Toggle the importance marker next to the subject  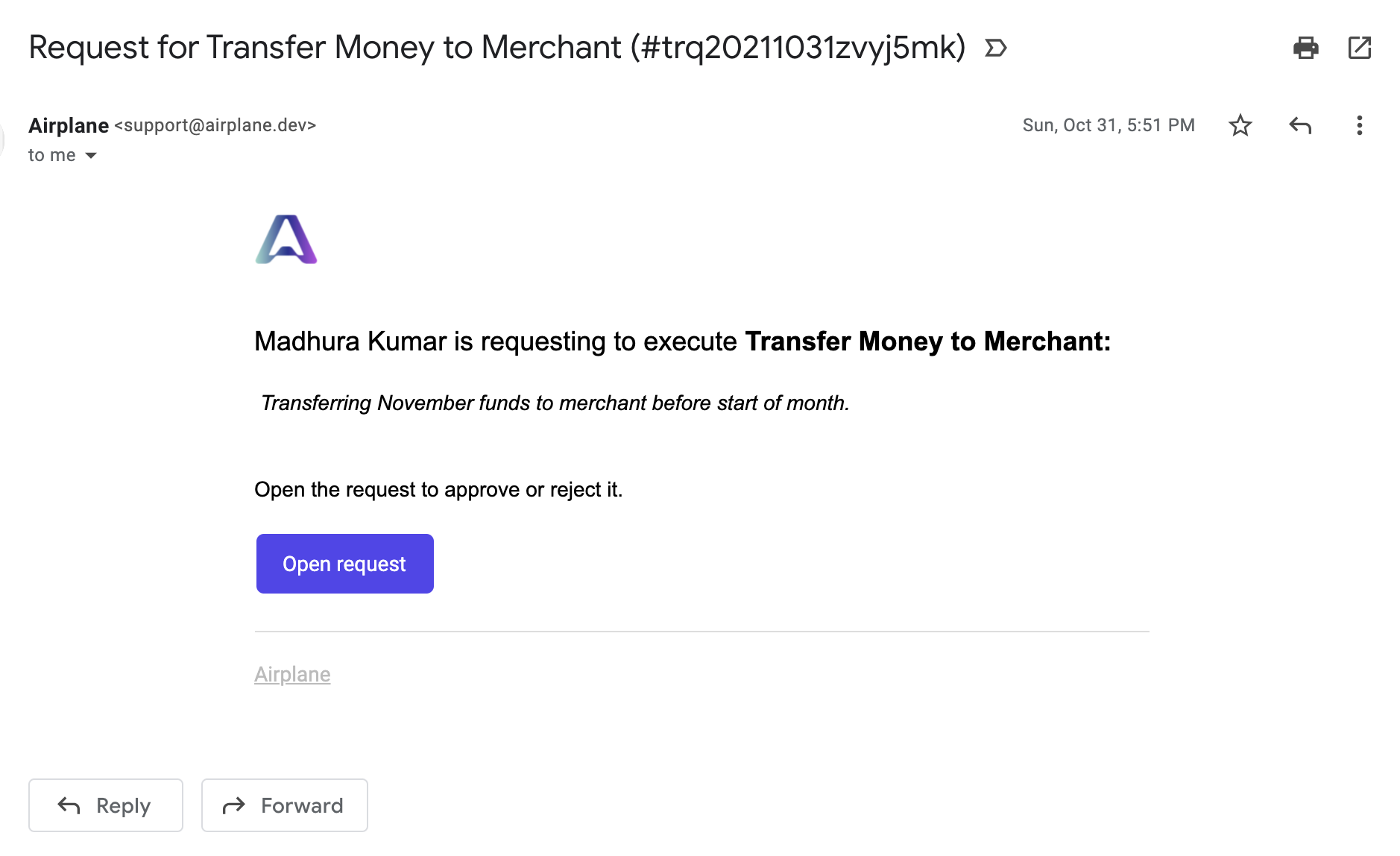coord(996,48)
